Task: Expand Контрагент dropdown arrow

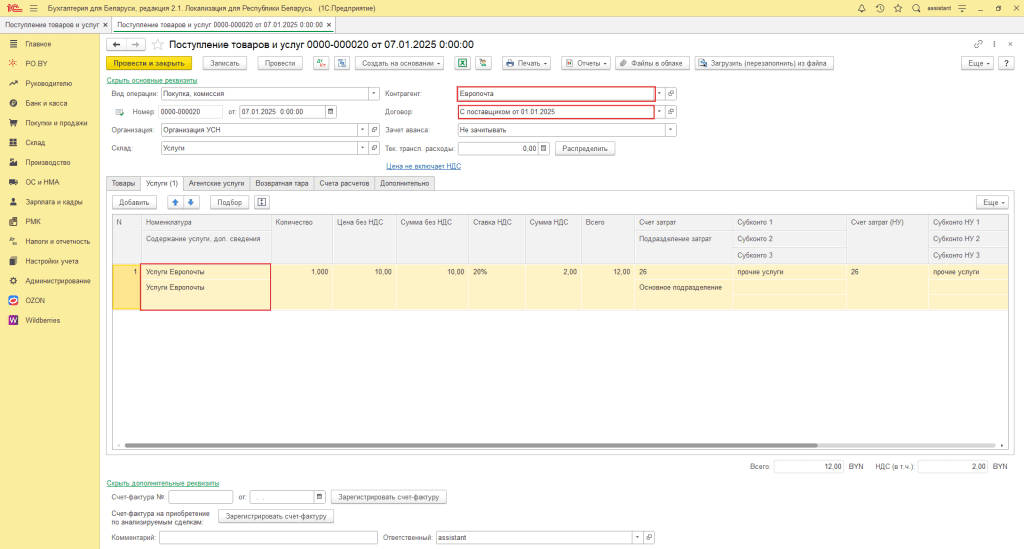Action: click(660, 93)
